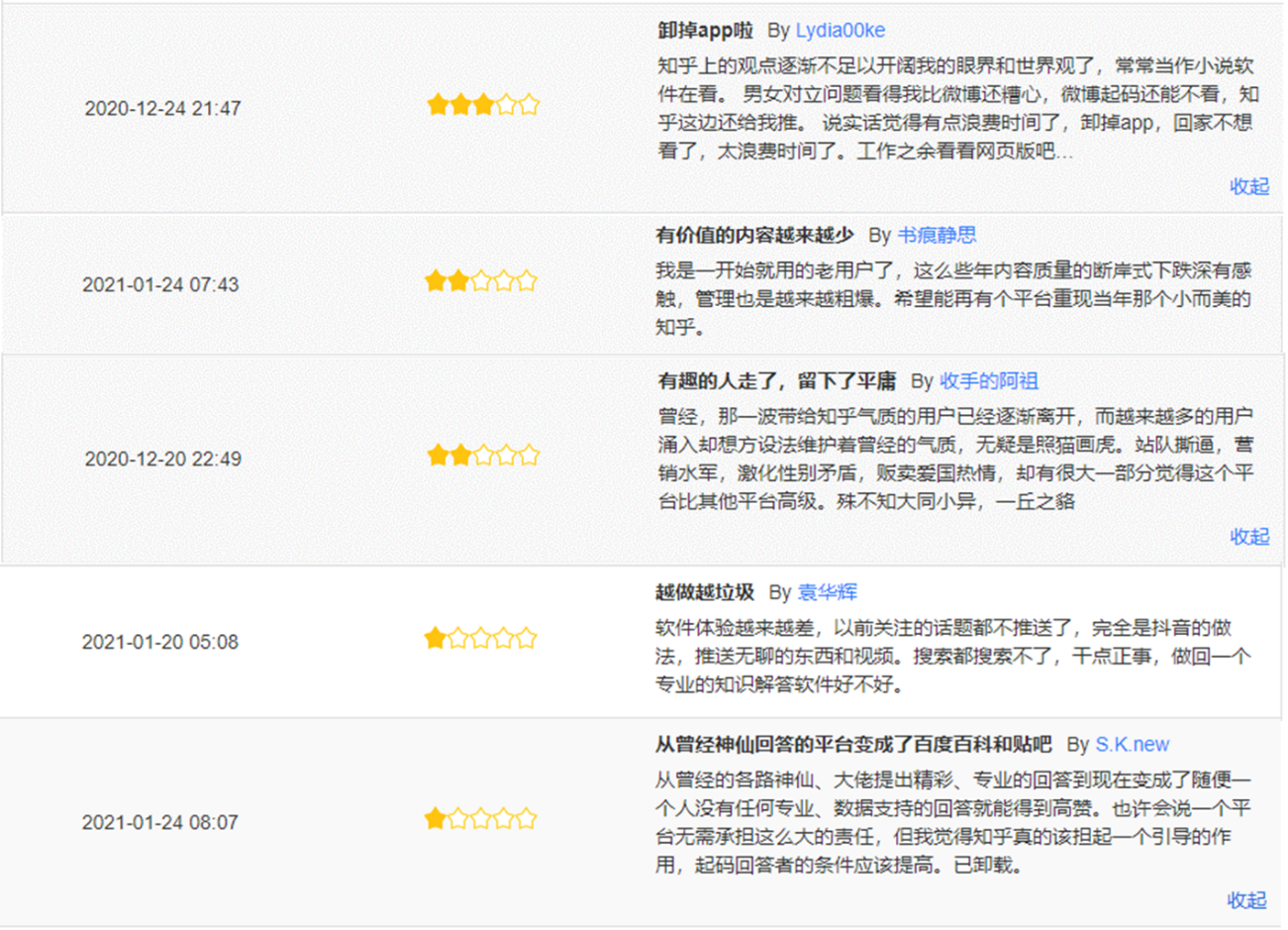Click one-star rating beside 2021-01-24 08:07
This screenshot has height=930, width=1288.
pos(481,819)
